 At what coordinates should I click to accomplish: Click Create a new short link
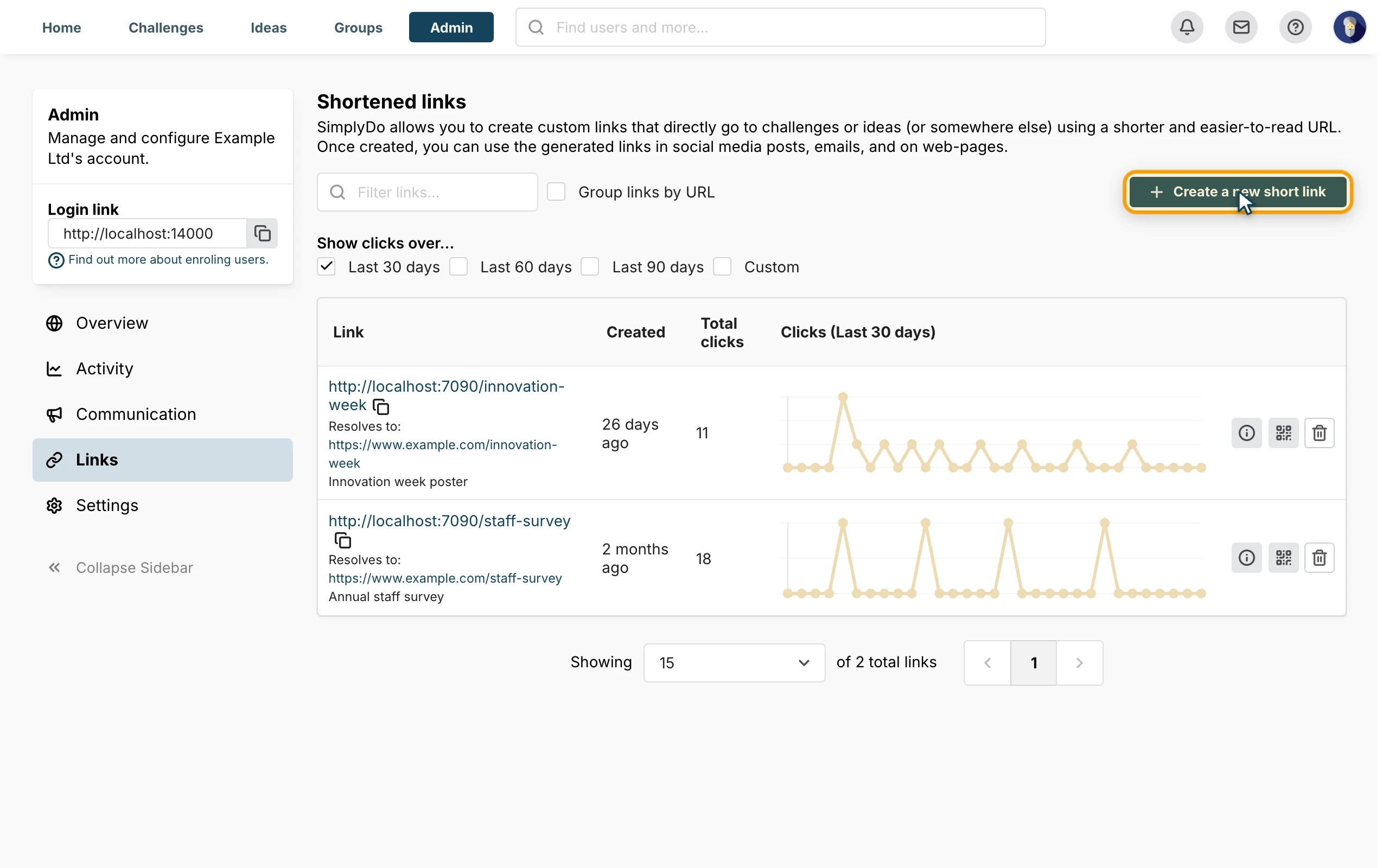[1238, 192]
